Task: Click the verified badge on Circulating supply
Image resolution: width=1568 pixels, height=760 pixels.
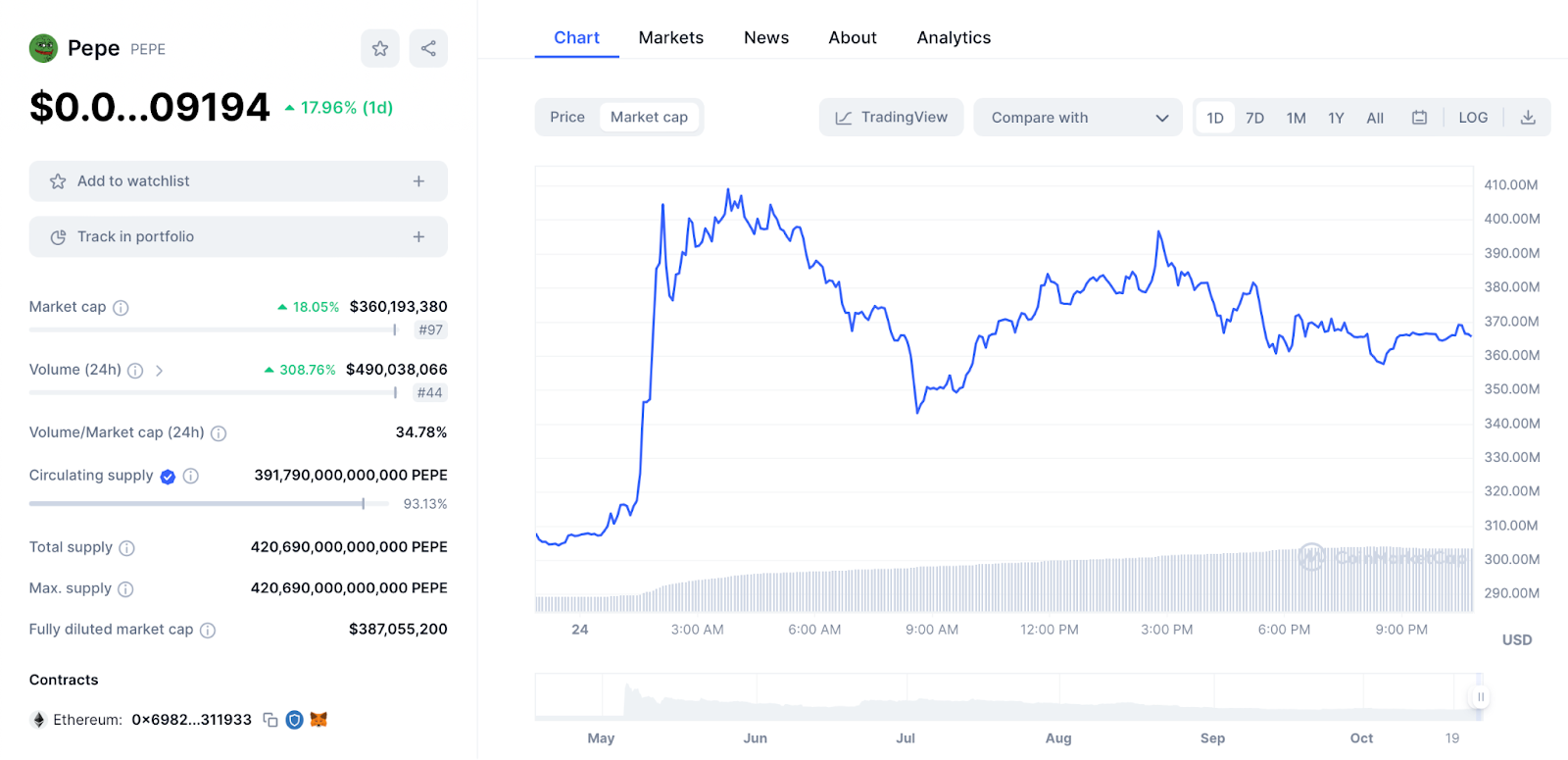Action: (x=168, y=477)
